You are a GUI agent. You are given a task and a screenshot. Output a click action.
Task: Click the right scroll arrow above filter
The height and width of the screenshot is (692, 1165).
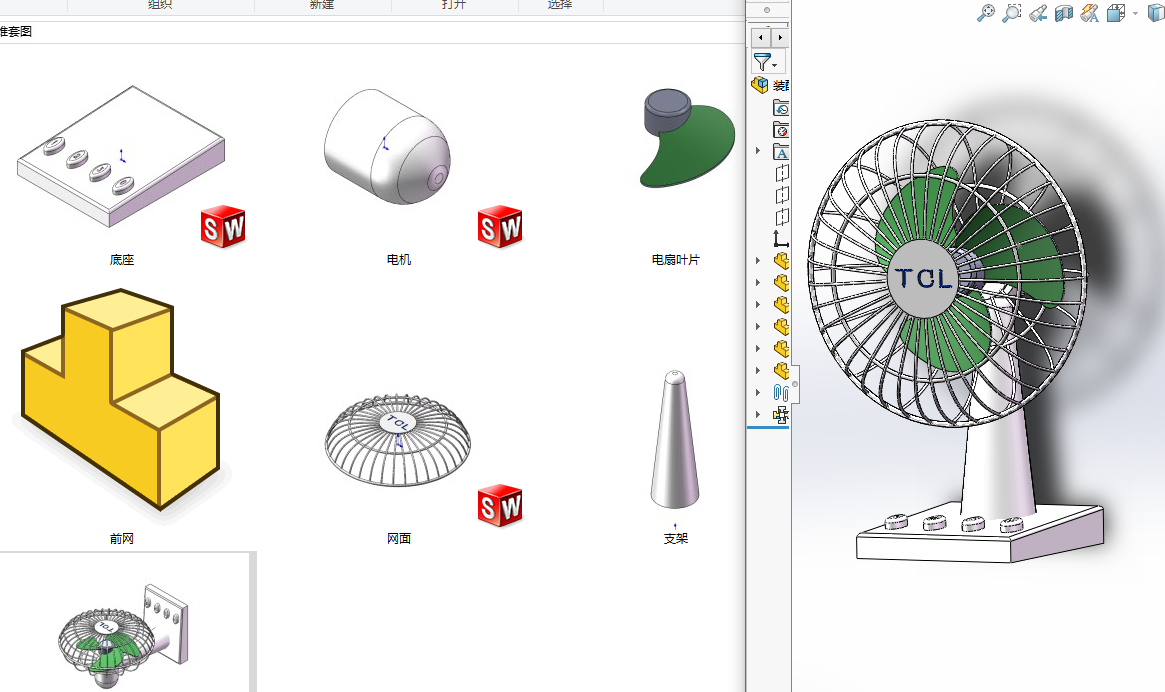(778, 37)
